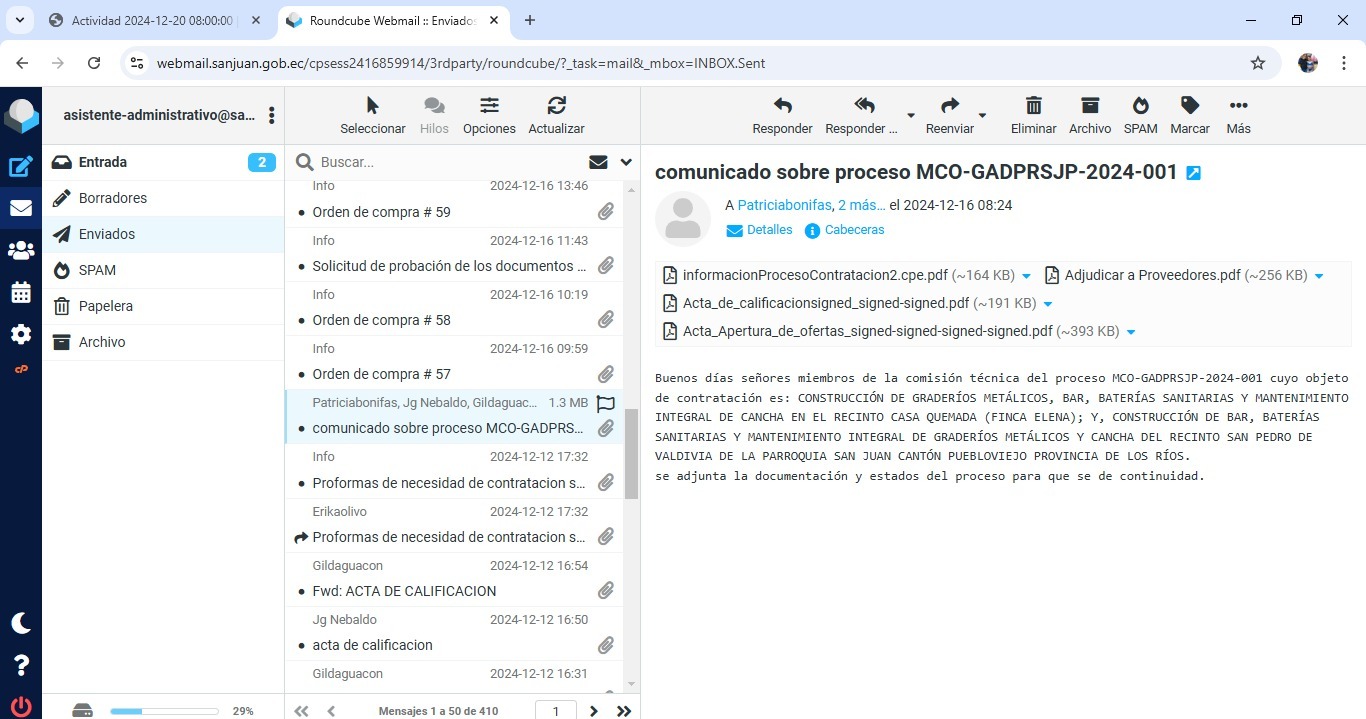1366x719 pixels.
Task: Open the Borradores folder
Action: coord(113,198)
